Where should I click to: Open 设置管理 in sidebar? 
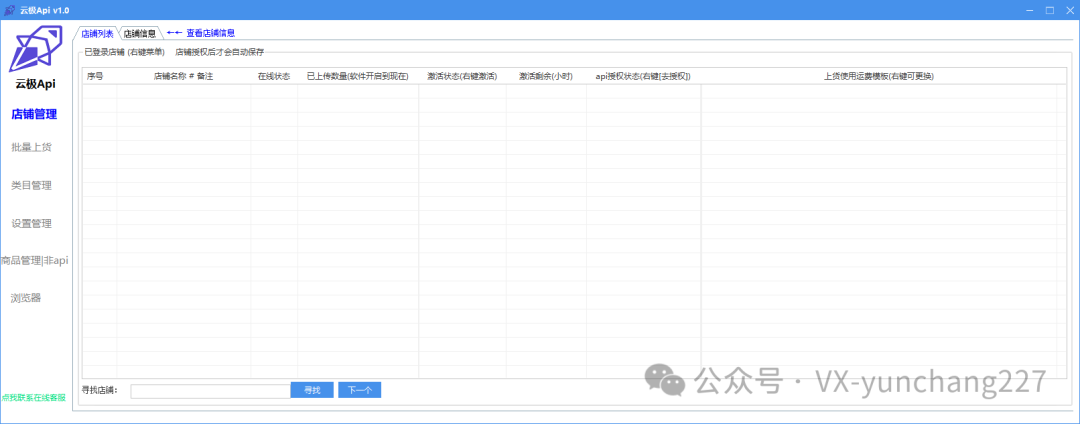click(x=32, y=223)
